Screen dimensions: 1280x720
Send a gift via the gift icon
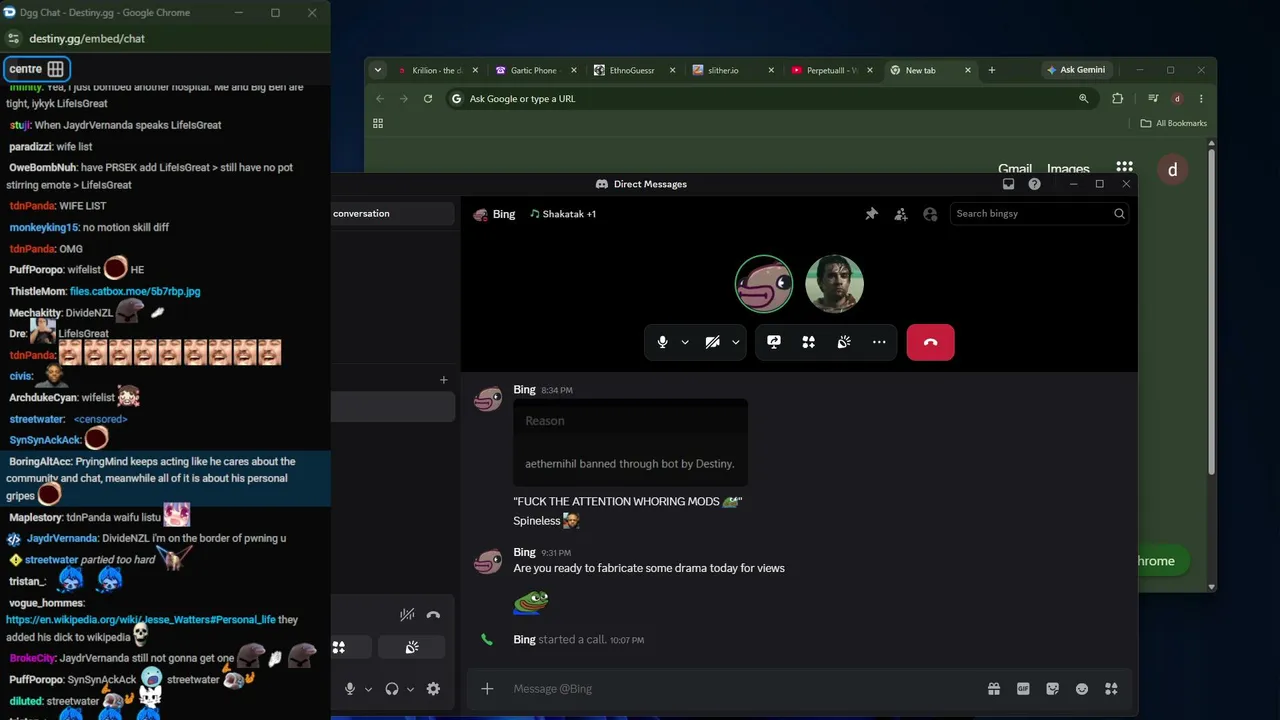click(x=993, y=688)
